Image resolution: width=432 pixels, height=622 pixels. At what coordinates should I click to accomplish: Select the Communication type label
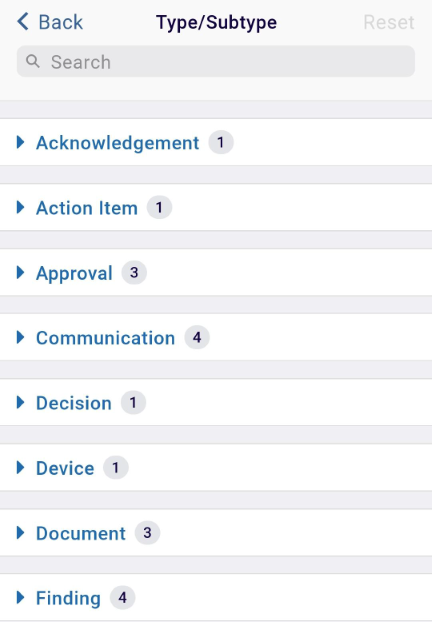pyautogui.click(x=106, y=338)
